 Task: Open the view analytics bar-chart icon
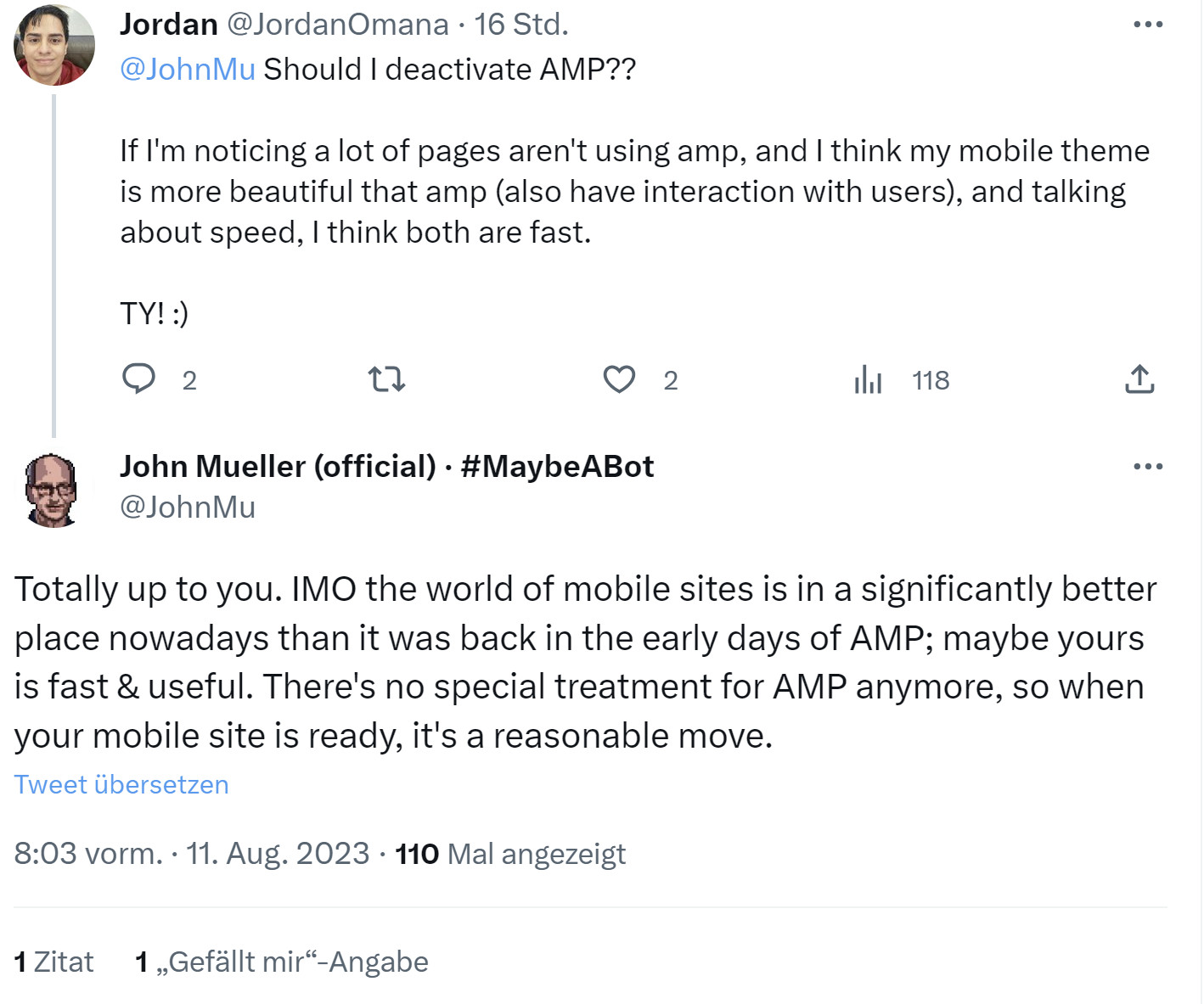[869, 379]
